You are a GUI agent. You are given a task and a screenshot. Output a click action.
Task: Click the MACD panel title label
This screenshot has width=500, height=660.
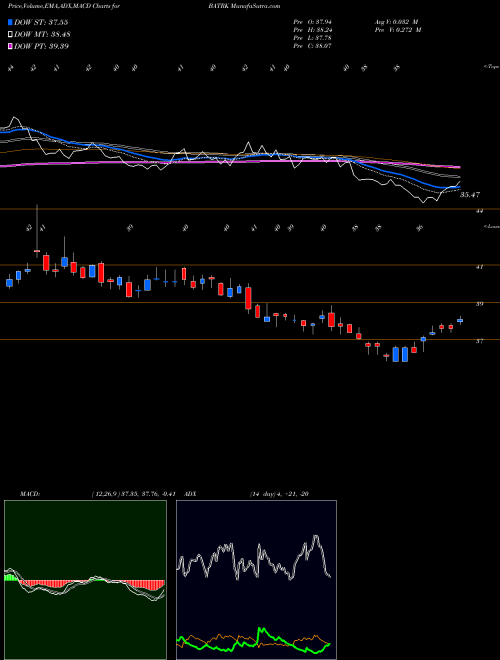coord(29,494)
